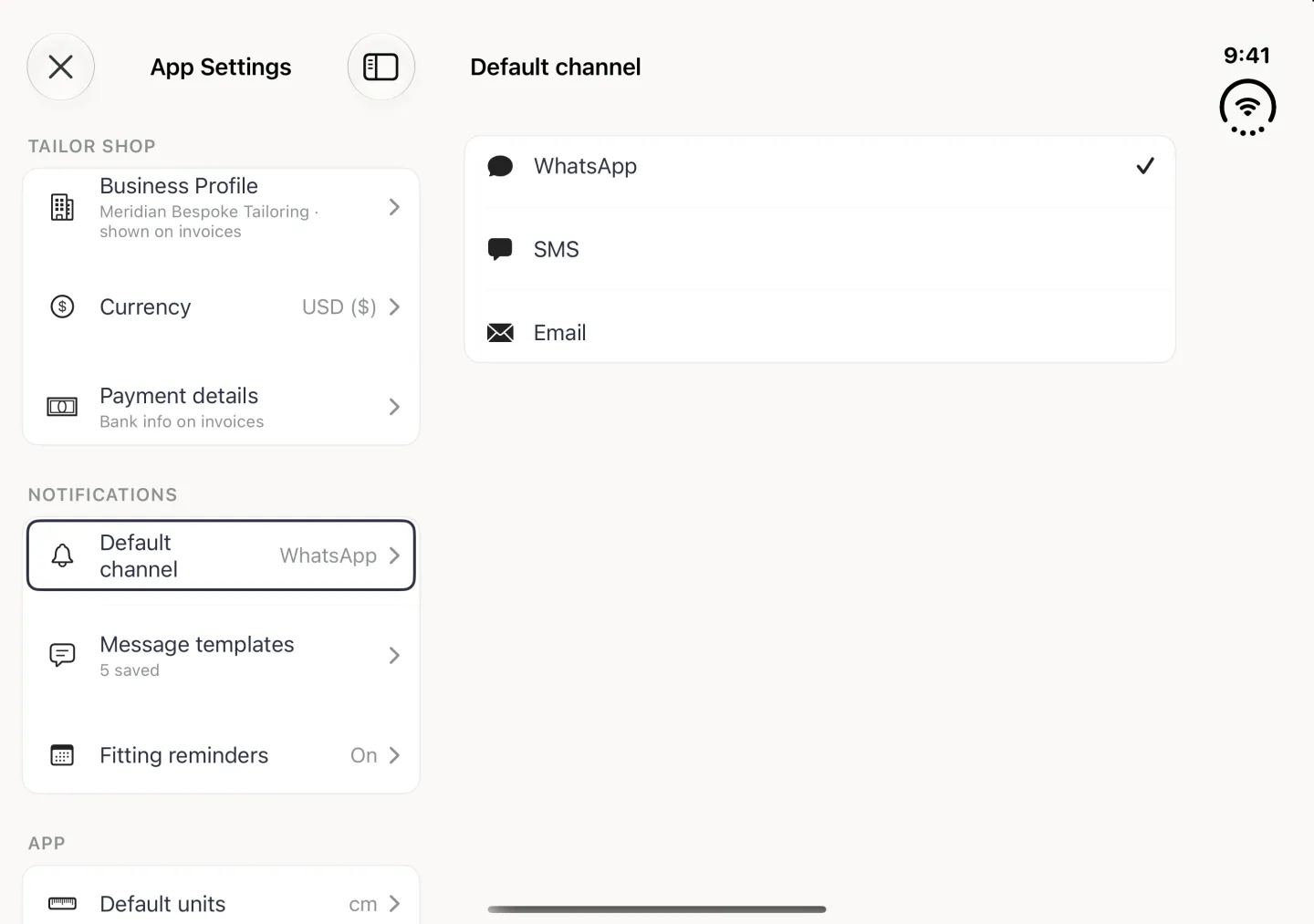The image size is (1314, 924).
Task: Click the 9:41 clock
Action: pyautogui.click(x=1246, y=56)
